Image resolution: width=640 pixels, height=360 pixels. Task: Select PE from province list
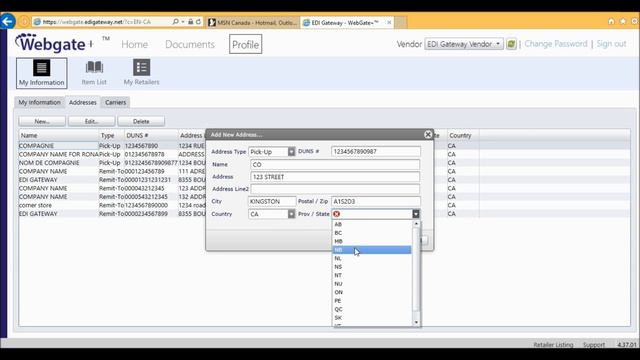(x=372, y=301)
